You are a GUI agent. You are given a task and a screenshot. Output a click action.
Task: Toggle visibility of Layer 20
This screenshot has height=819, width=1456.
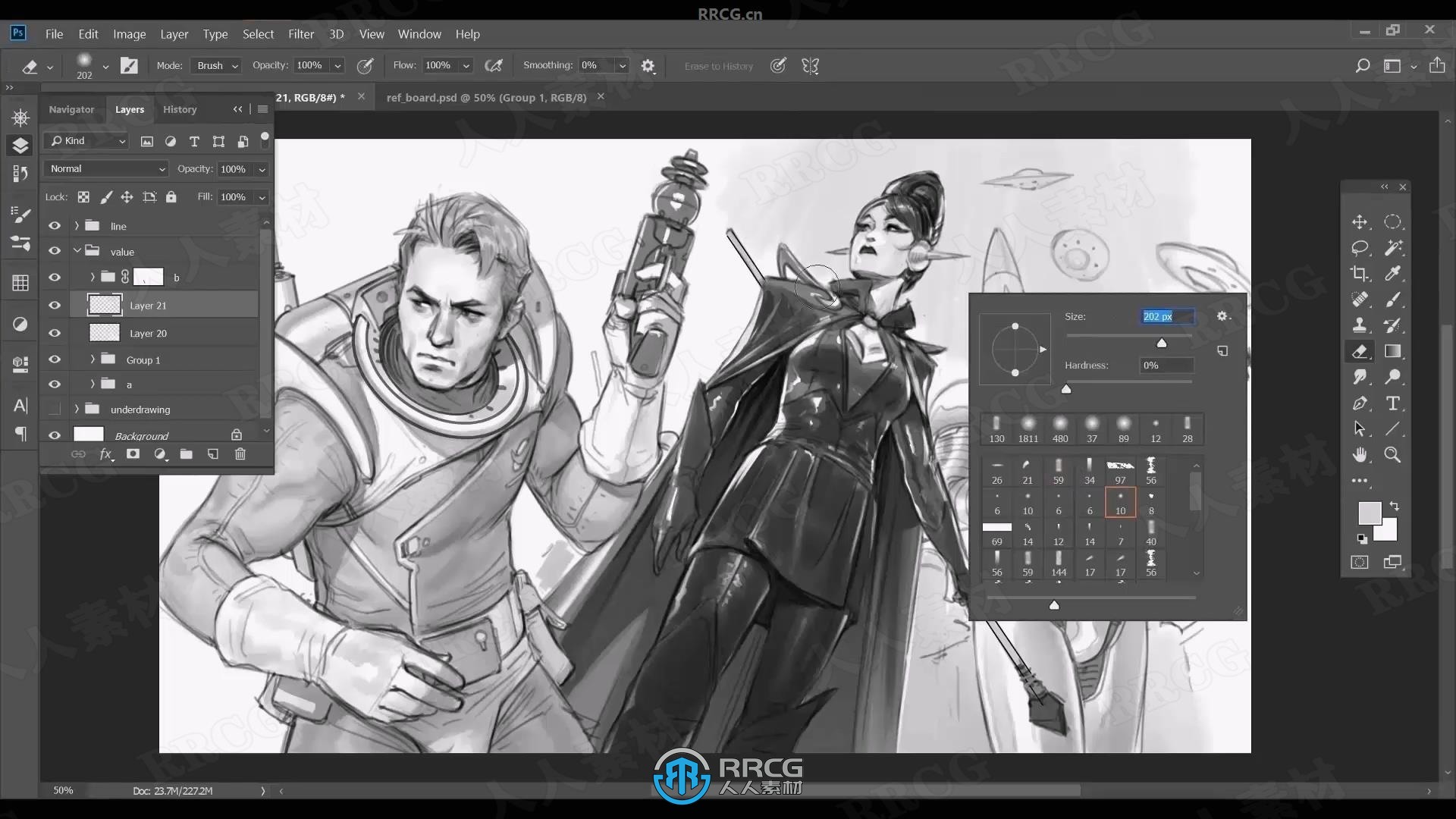pos(55,333)
